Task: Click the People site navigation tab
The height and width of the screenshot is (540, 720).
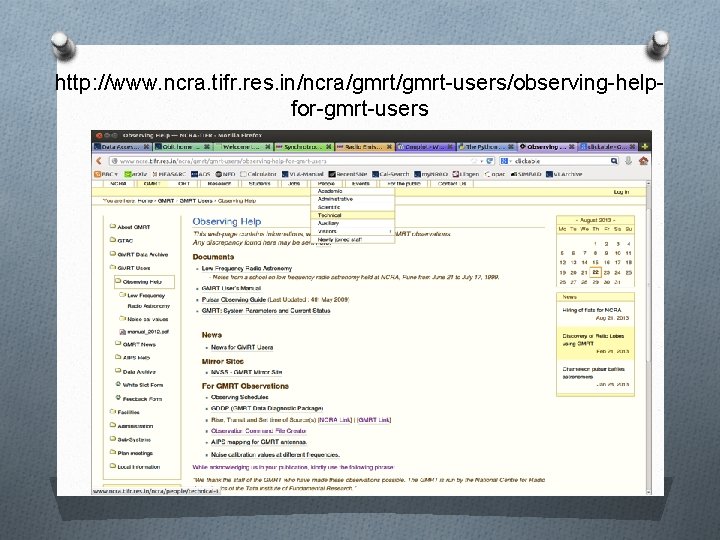Action: [x=326, y=184]
